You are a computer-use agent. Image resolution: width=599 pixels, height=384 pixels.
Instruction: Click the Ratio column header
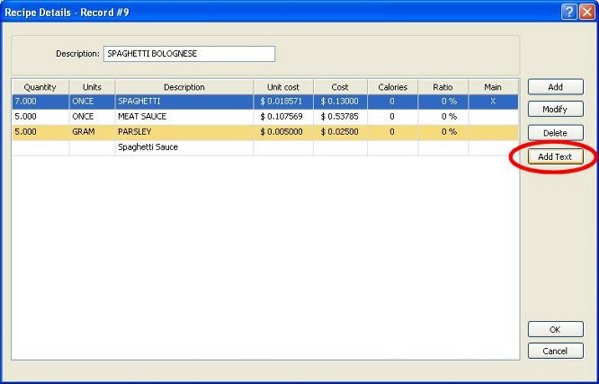click(443, 87)
